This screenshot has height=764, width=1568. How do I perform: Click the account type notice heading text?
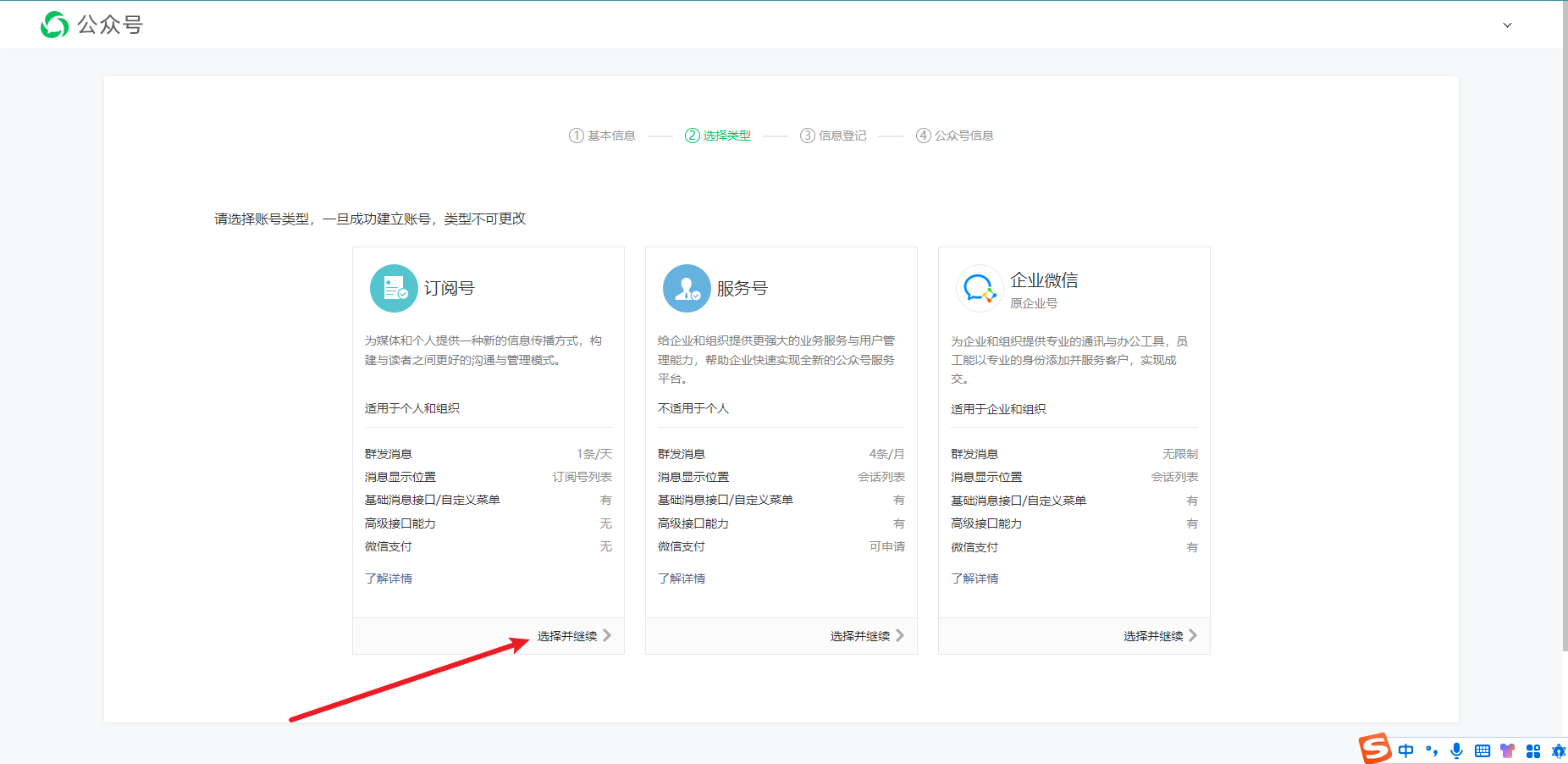pos(370,219)
